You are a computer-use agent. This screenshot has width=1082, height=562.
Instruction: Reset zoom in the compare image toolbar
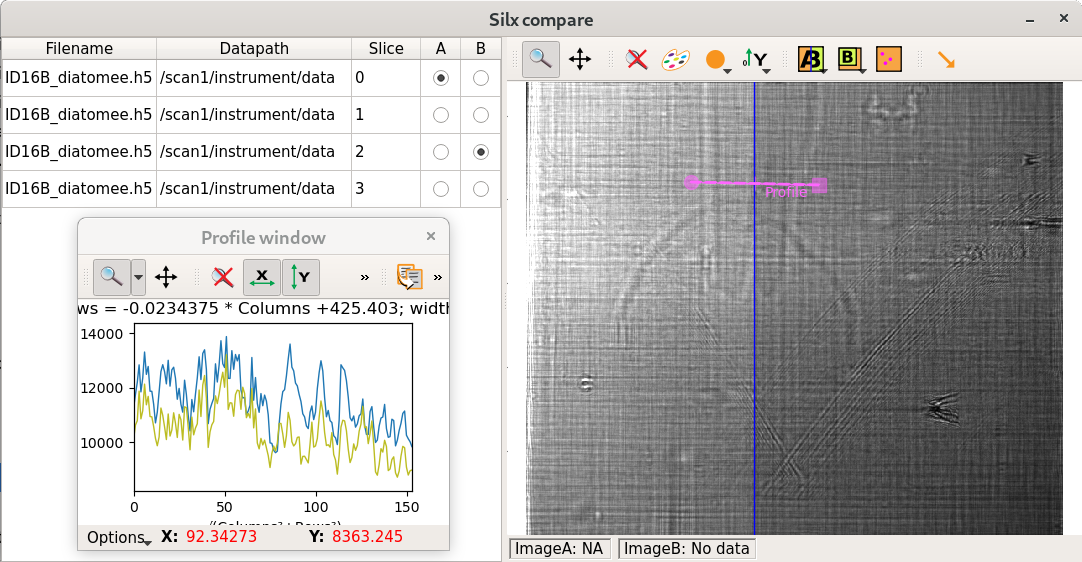click(636, 59)
